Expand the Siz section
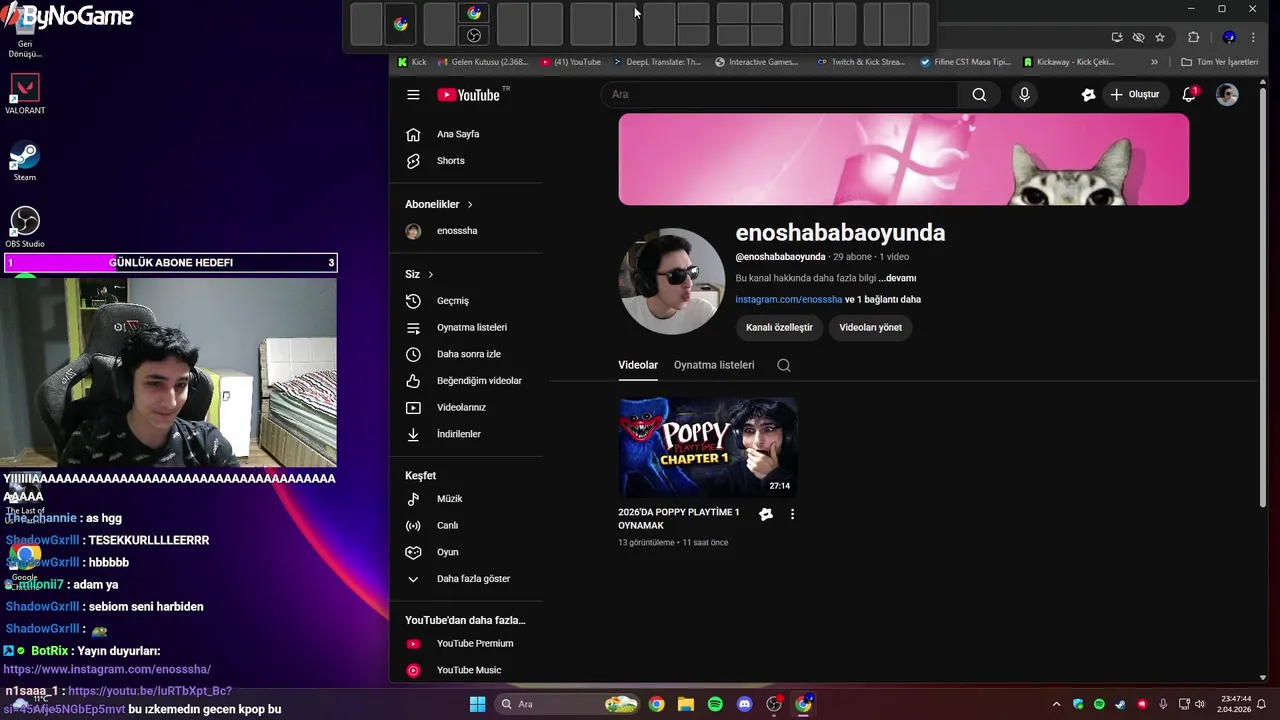Viewport: 1280px width, 720px height. tap(419, 274)
